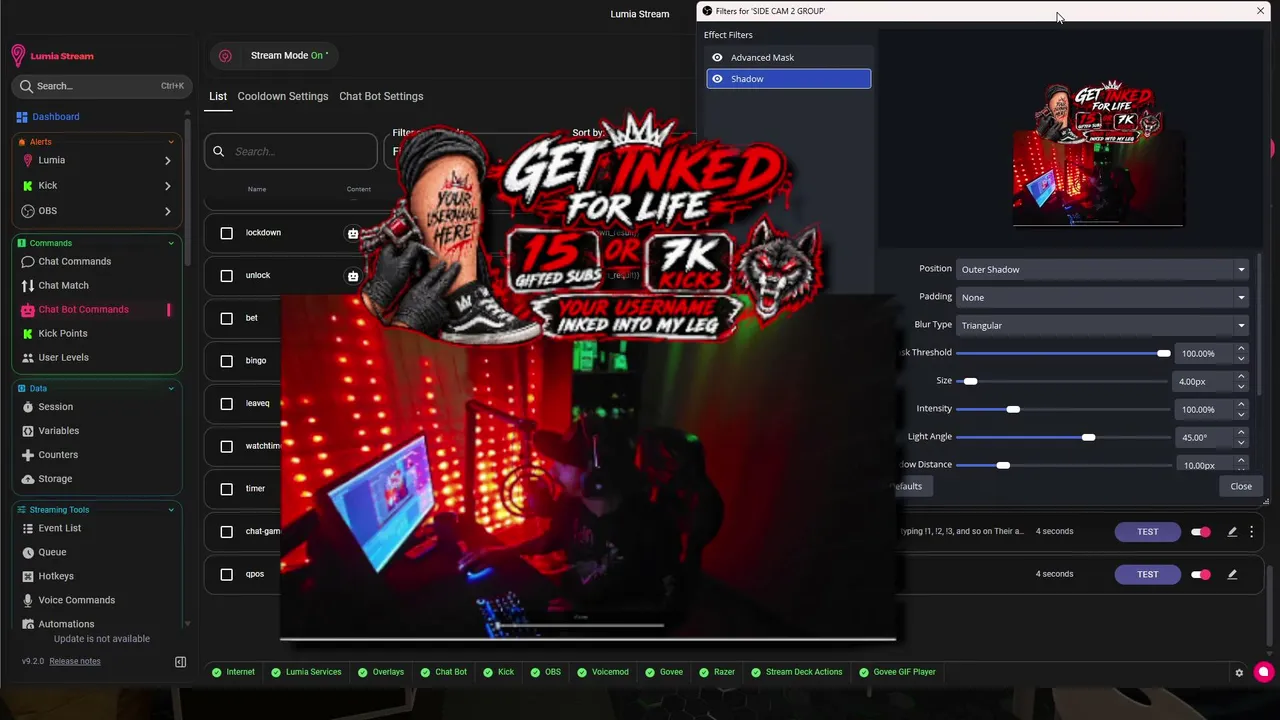Collapse the sidebar with the panel icon

180,662
